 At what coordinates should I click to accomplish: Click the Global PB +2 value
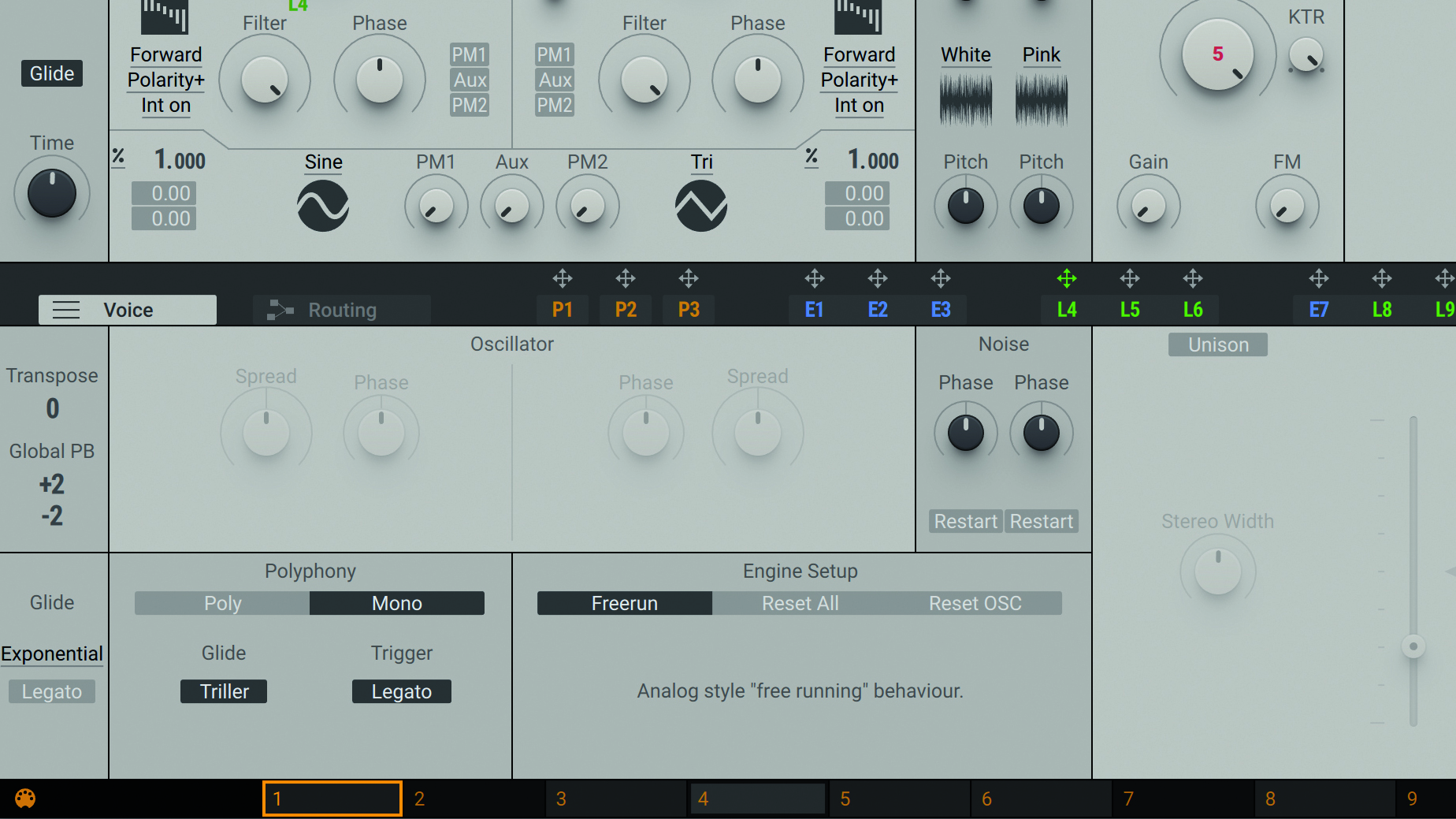(x=52, y=484)
